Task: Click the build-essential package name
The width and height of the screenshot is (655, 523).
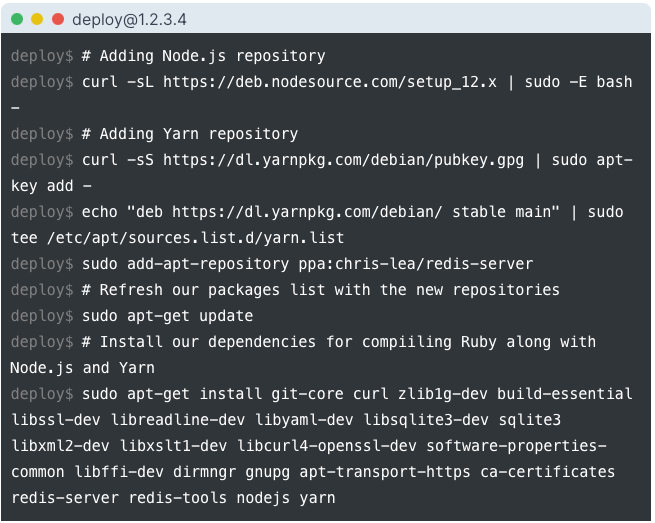Action: (x=565, y=394)
